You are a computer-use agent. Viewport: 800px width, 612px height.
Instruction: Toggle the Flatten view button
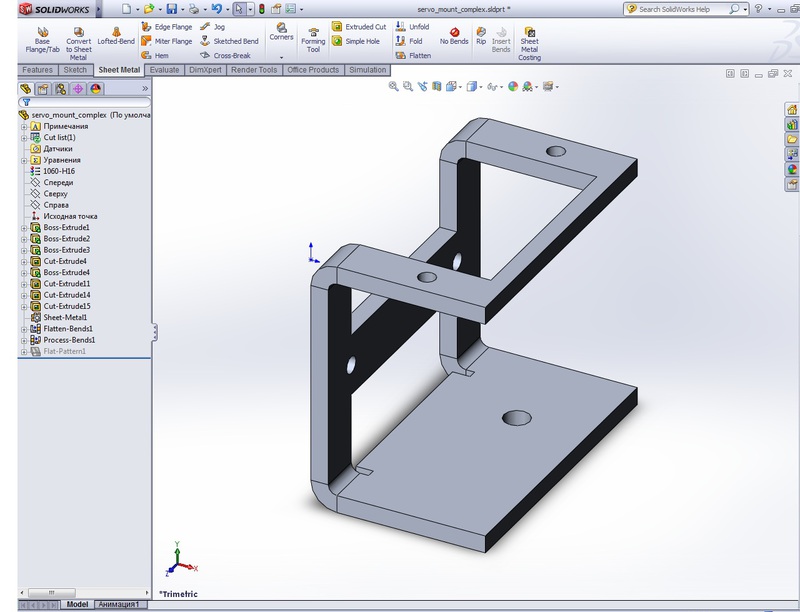click(x=414, y=55)
